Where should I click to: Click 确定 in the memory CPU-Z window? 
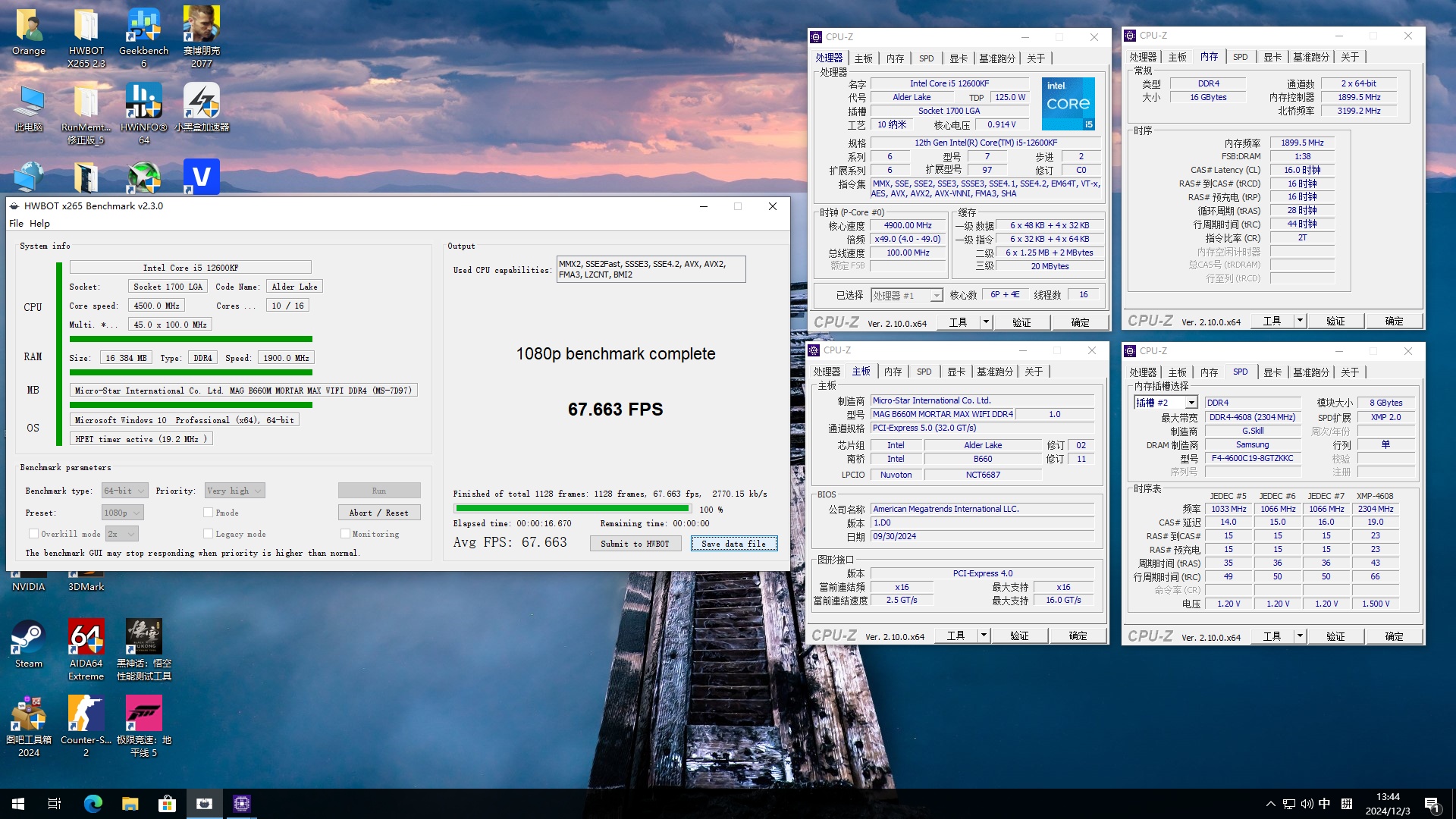click(x=1394, y=321)
